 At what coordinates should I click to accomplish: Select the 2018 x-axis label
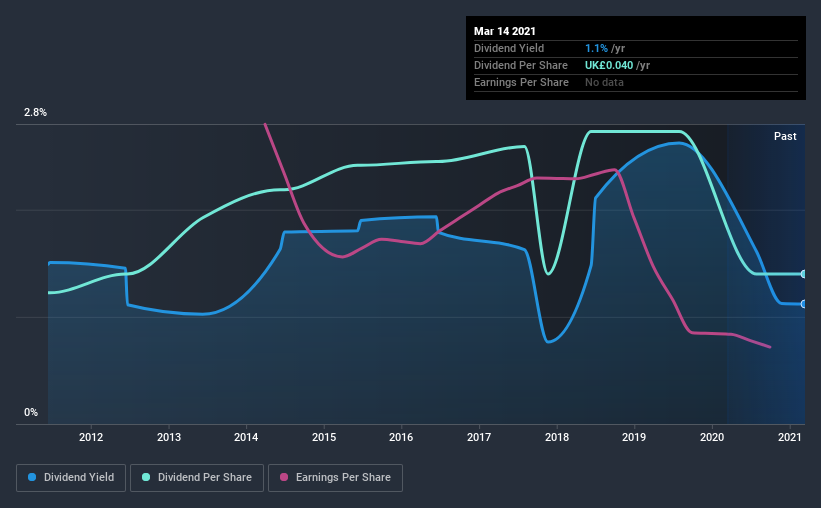pos(557,437)
